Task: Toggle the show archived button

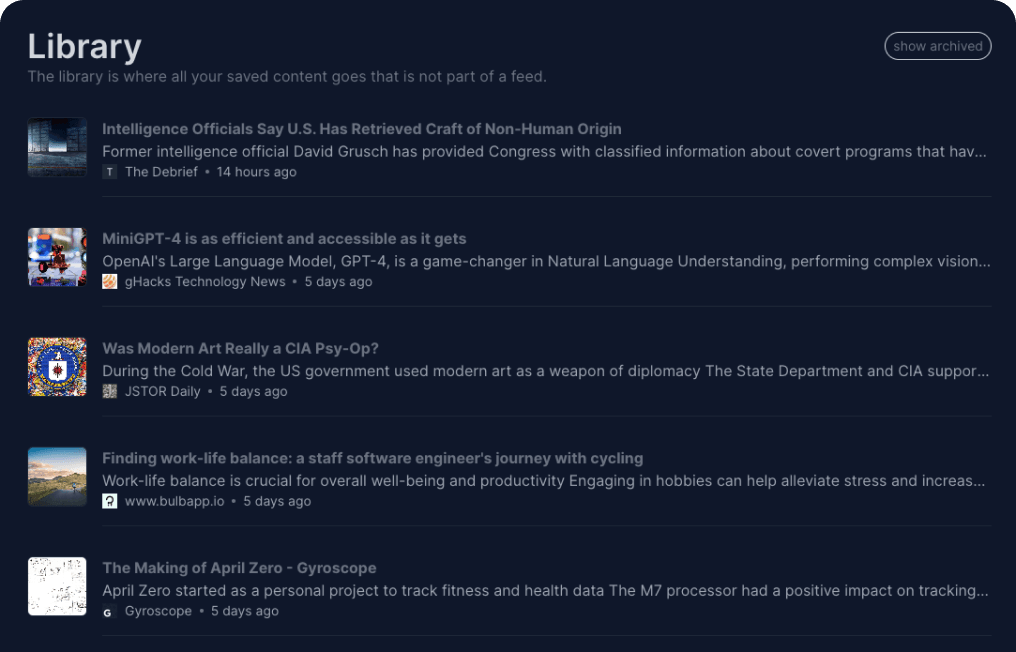Action: coord(937,46)
